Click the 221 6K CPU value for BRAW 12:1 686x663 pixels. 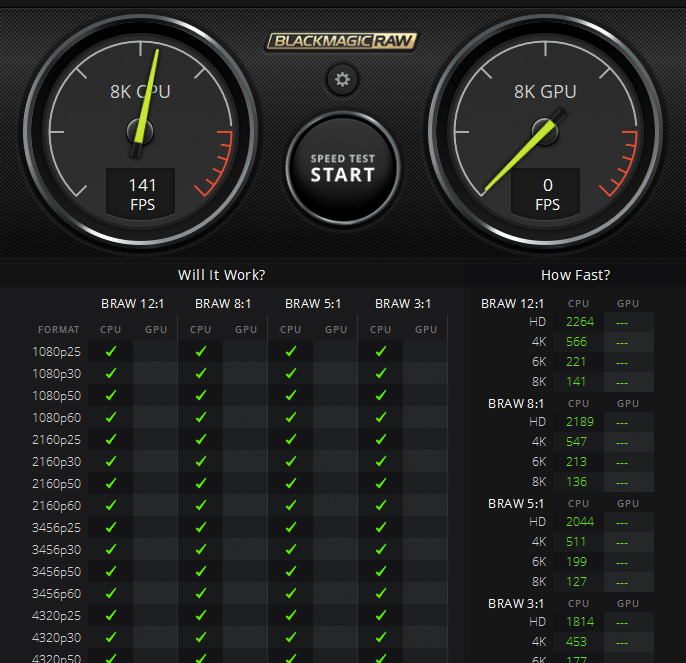click(576, 362)
